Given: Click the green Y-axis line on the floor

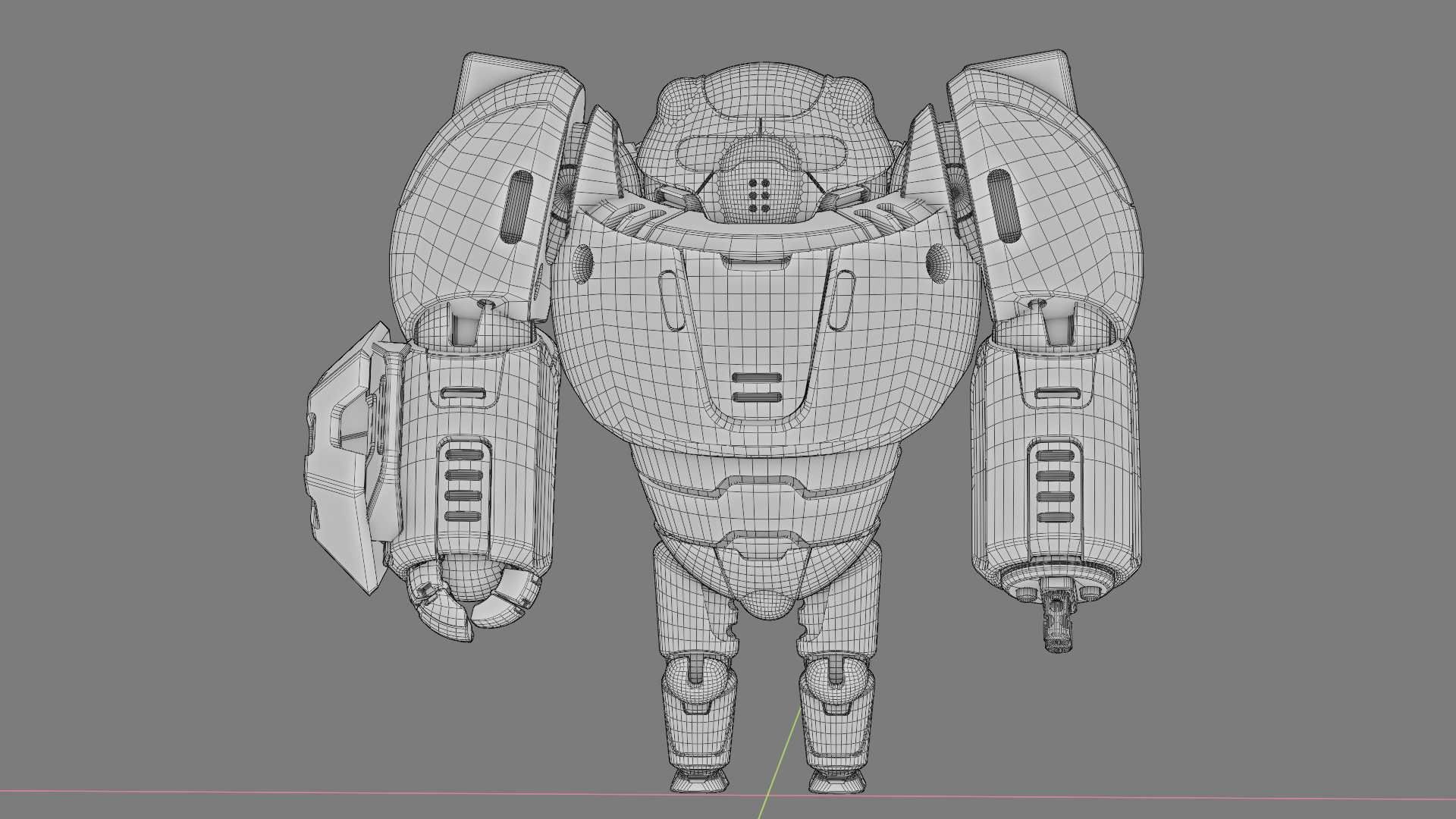Looking at the screenshot, I should [781, 762].
